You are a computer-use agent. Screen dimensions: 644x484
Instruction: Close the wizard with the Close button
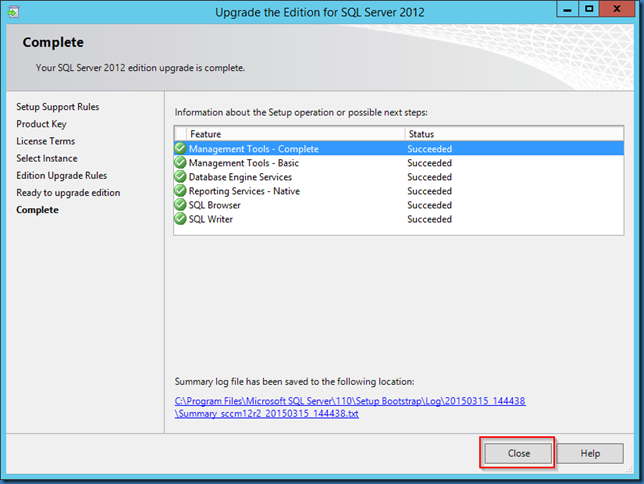coord(518,453)
